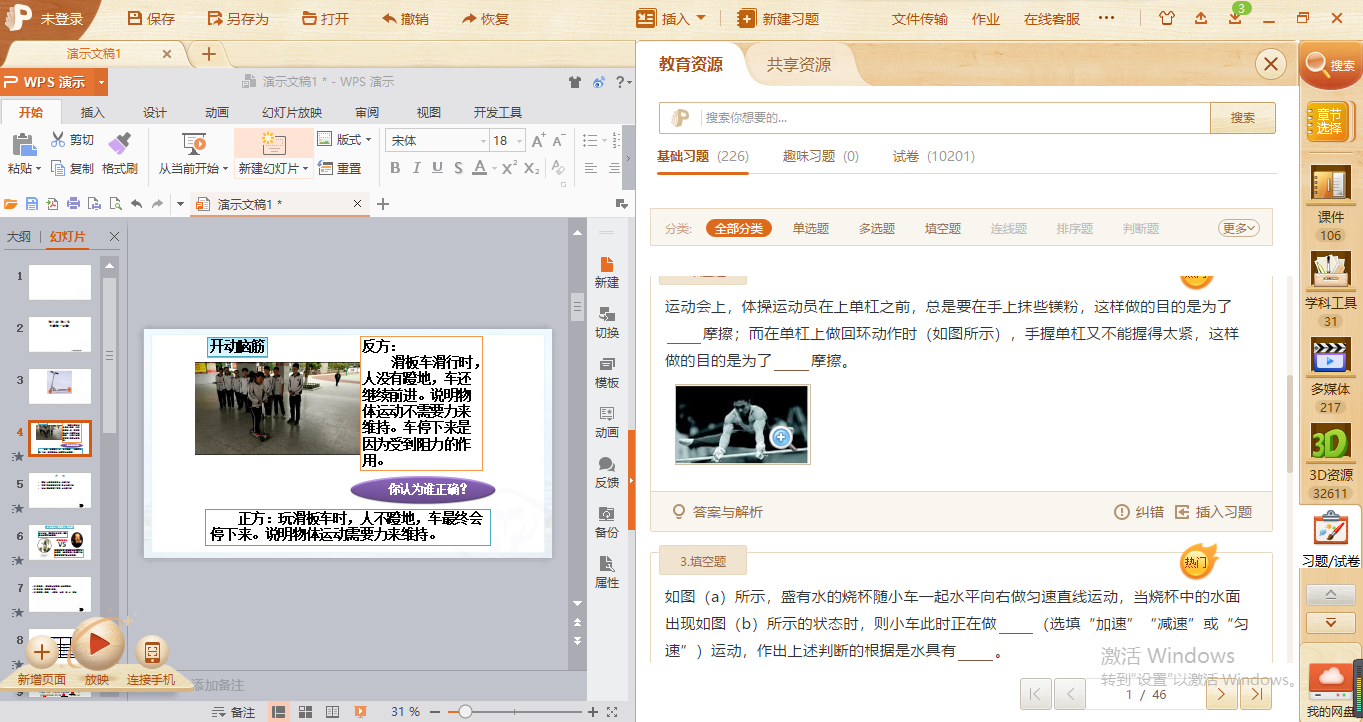1363x722 pixels.
Task: Expand the 新建幻灯片 dropdown arrow
Action: coord(306,169)
